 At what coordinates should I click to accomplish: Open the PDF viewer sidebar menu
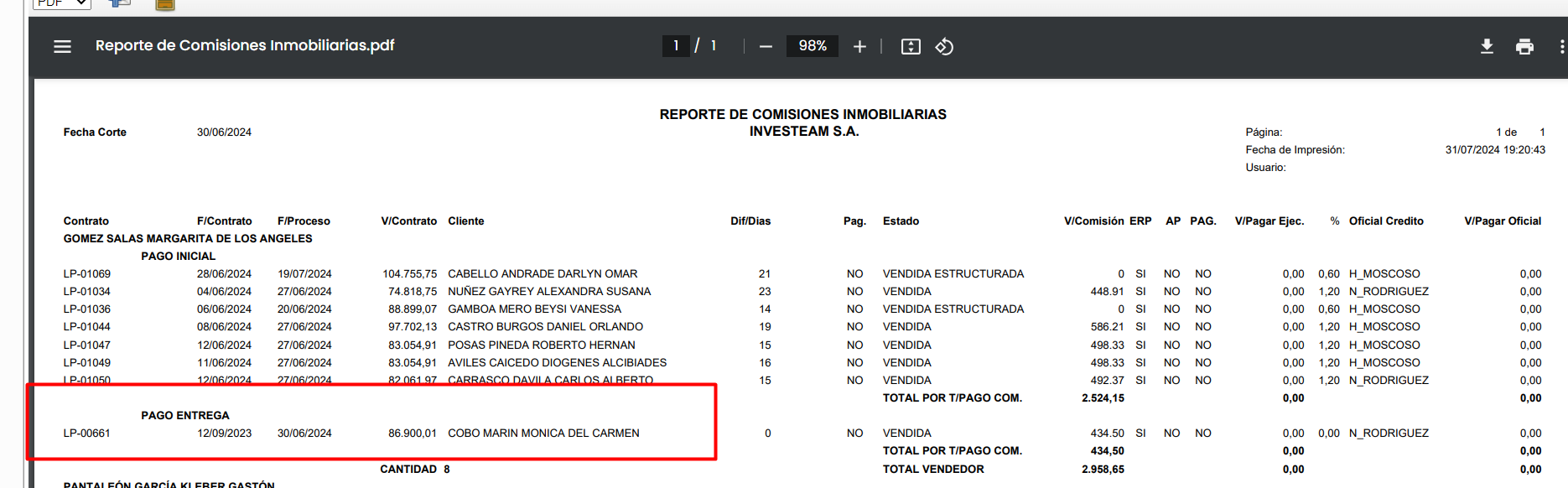[62, 46]
